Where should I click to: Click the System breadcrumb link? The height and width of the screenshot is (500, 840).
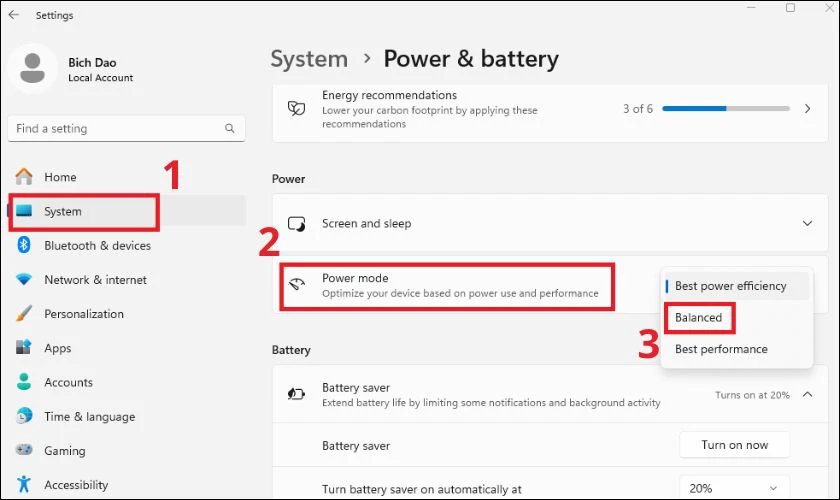click(x=311, y=59)
